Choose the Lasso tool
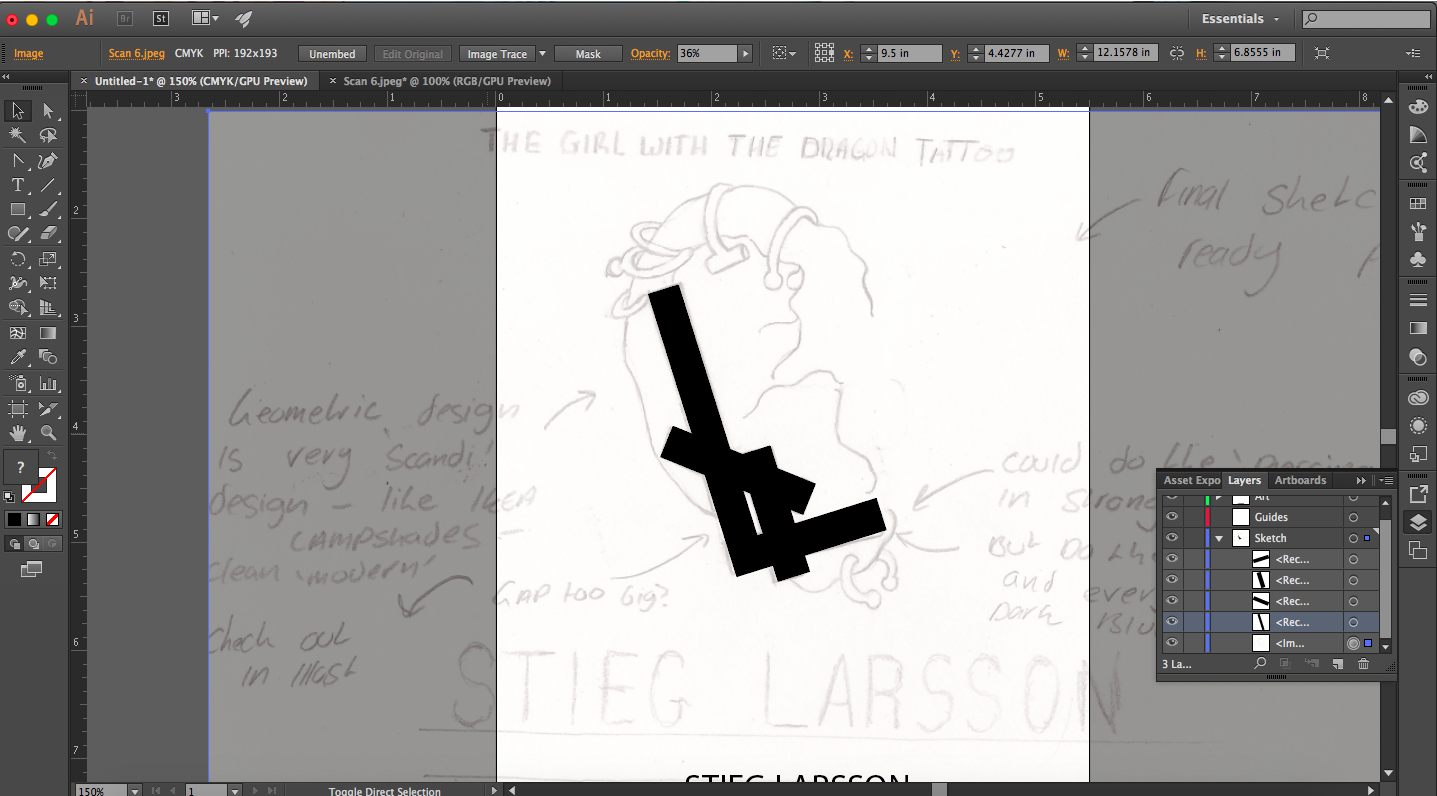Viewport: 1437px width, 796px height. (48, 135)
